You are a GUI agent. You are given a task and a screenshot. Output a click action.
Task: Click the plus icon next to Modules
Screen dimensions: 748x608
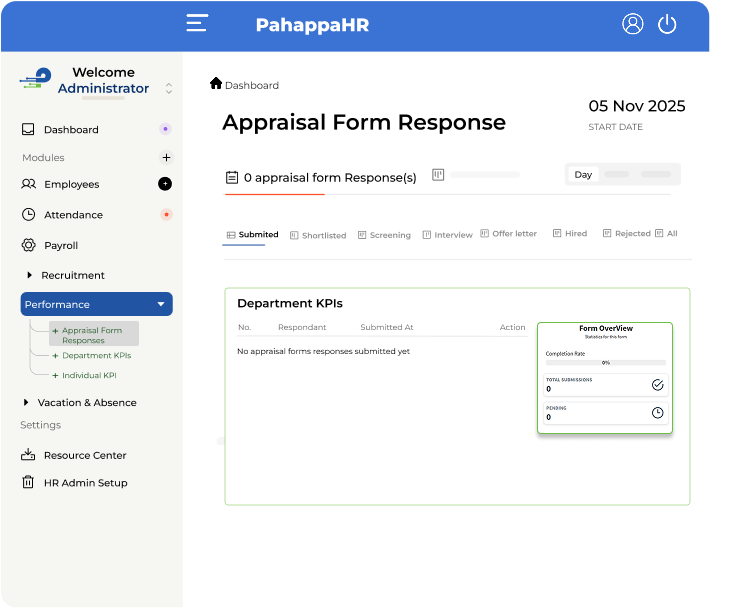click(166, 157)
